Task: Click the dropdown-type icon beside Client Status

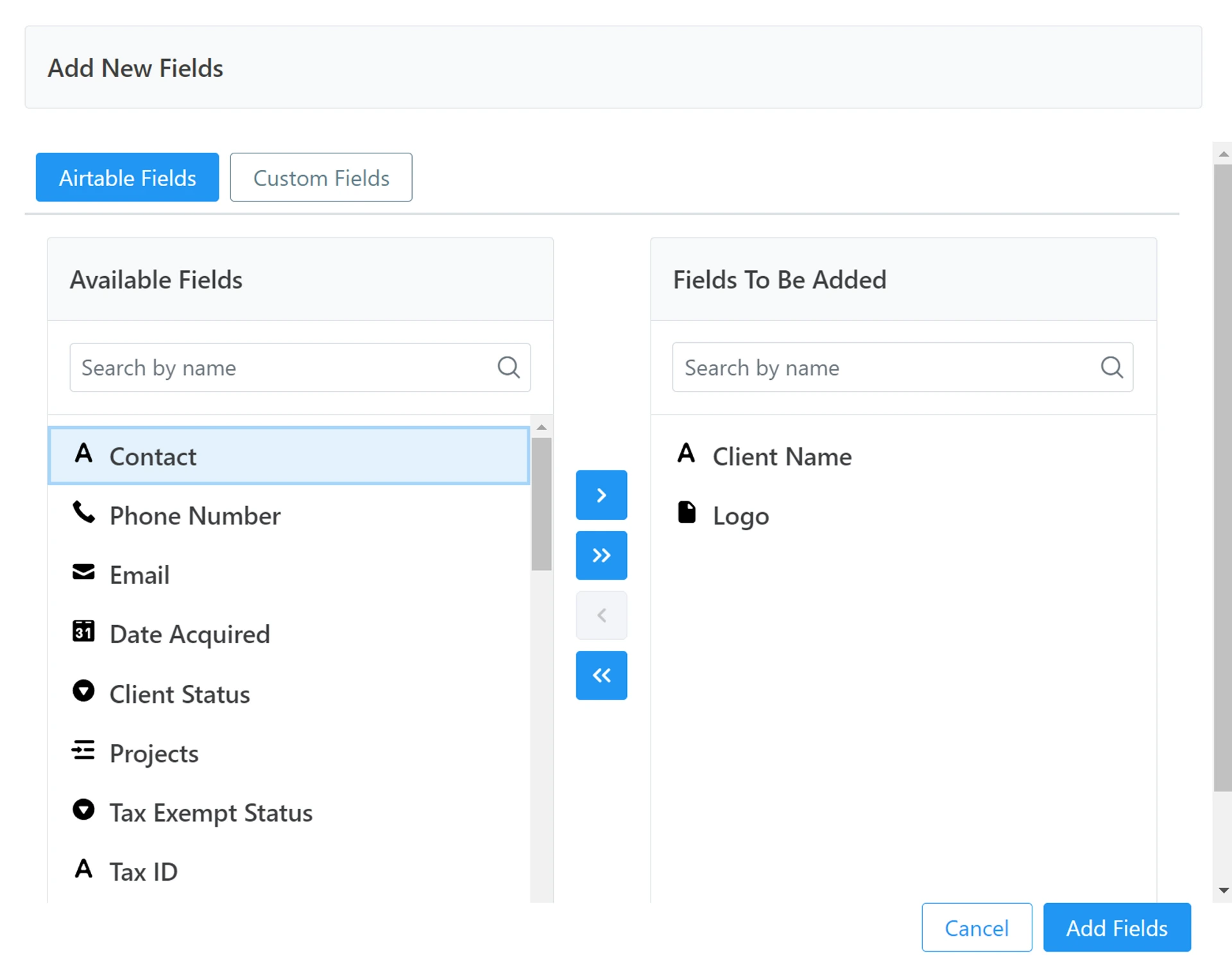Action: (83, 691)
